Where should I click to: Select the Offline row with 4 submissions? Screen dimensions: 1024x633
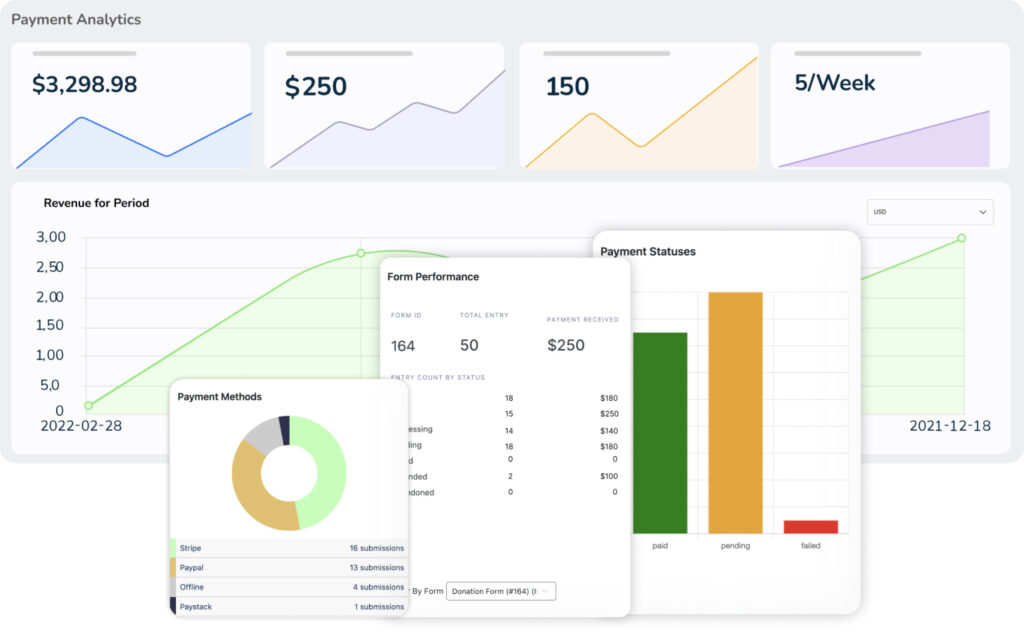click(x=288, y=587)
